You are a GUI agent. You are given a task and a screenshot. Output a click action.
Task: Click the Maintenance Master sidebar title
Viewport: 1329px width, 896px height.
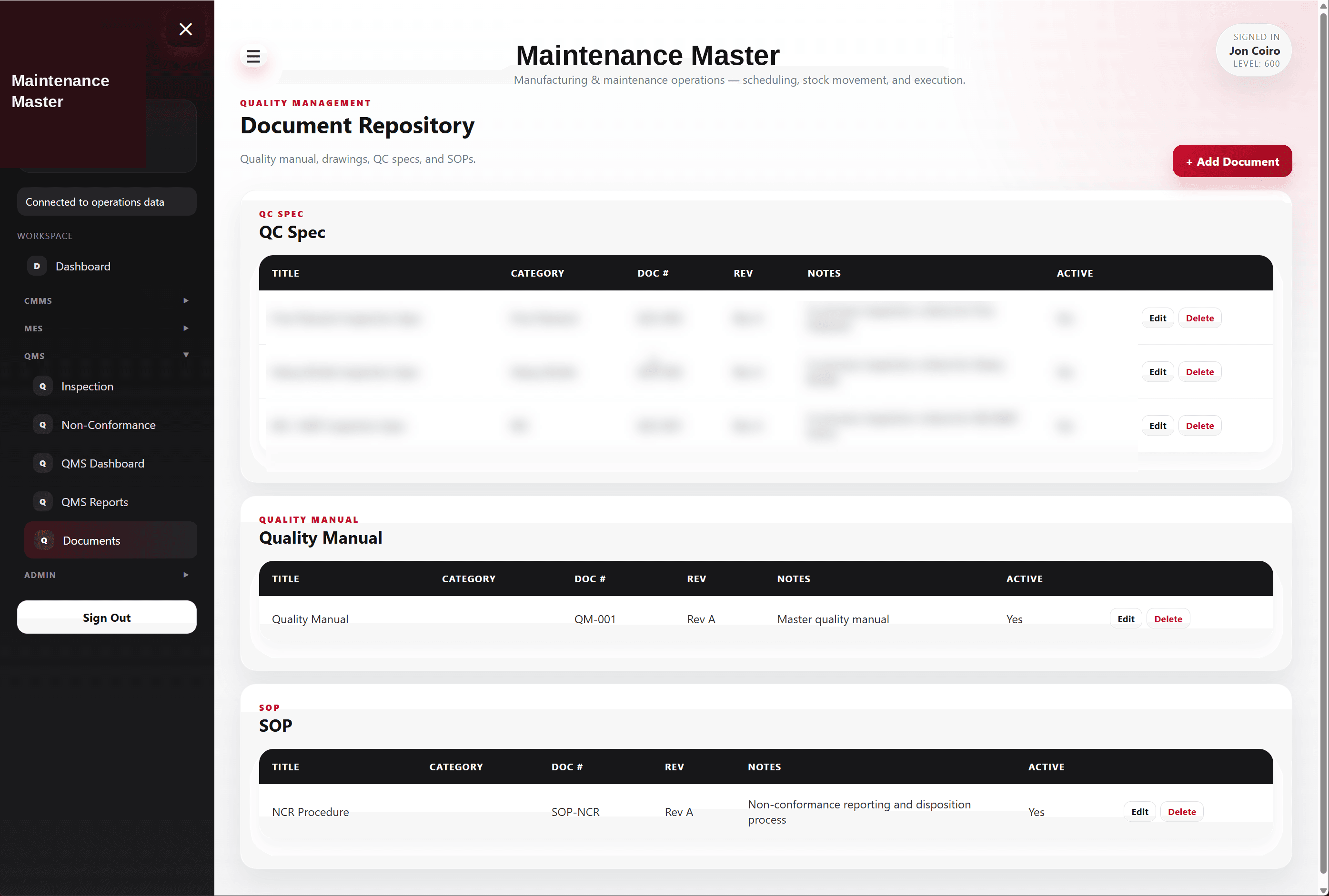pos(60,91)
